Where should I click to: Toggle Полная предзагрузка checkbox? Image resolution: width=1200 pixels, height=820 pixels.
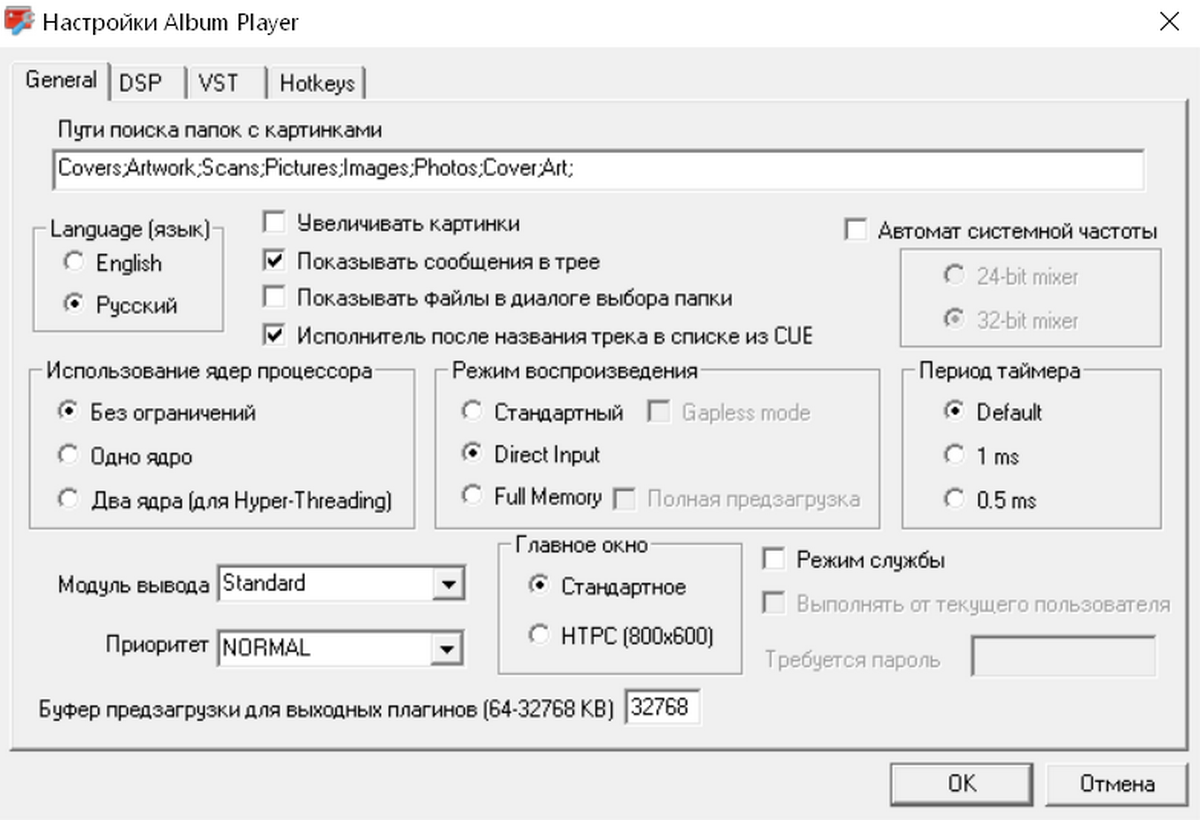pos(736,498)
